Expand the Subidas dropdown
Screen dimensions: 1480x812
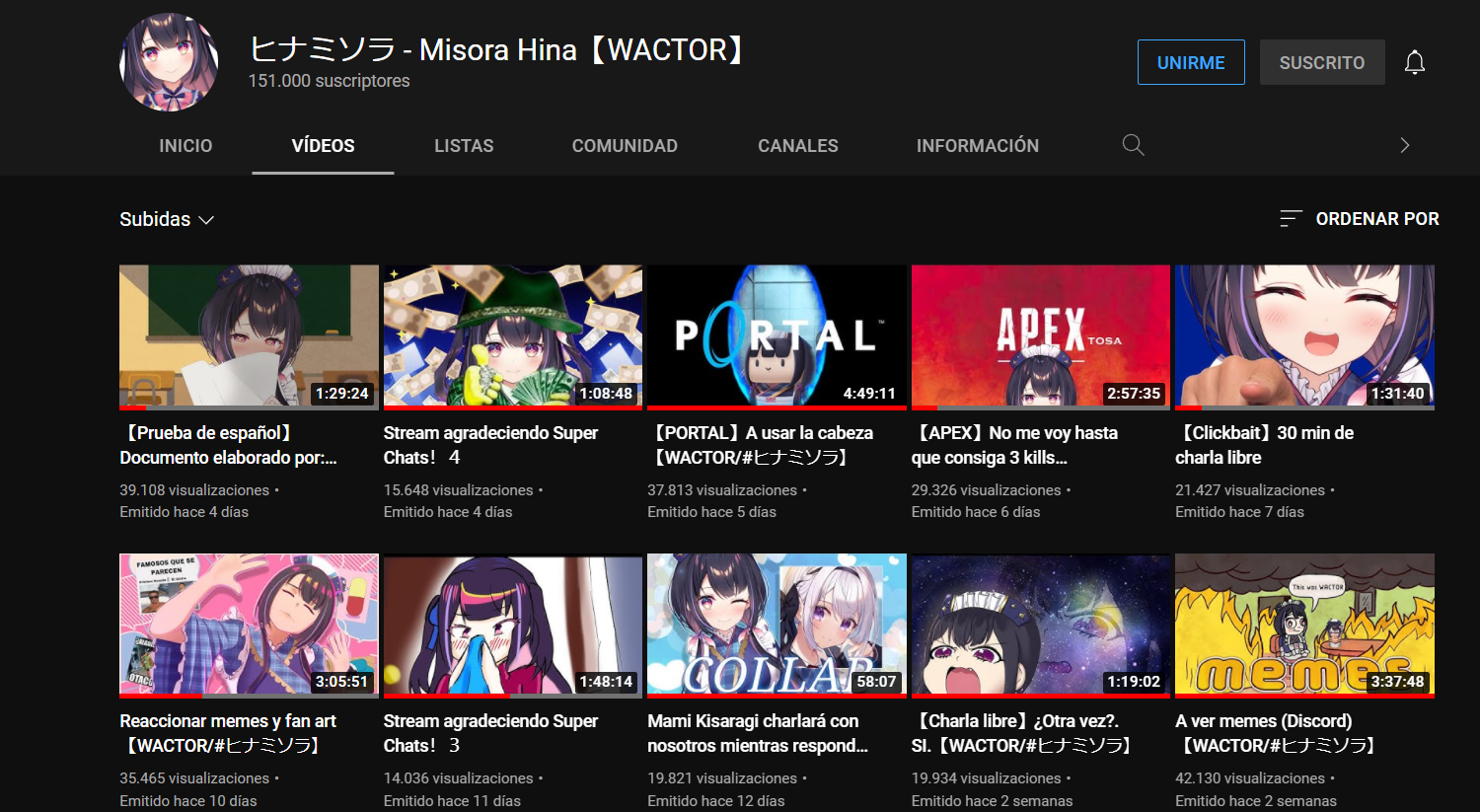point(167,219)
